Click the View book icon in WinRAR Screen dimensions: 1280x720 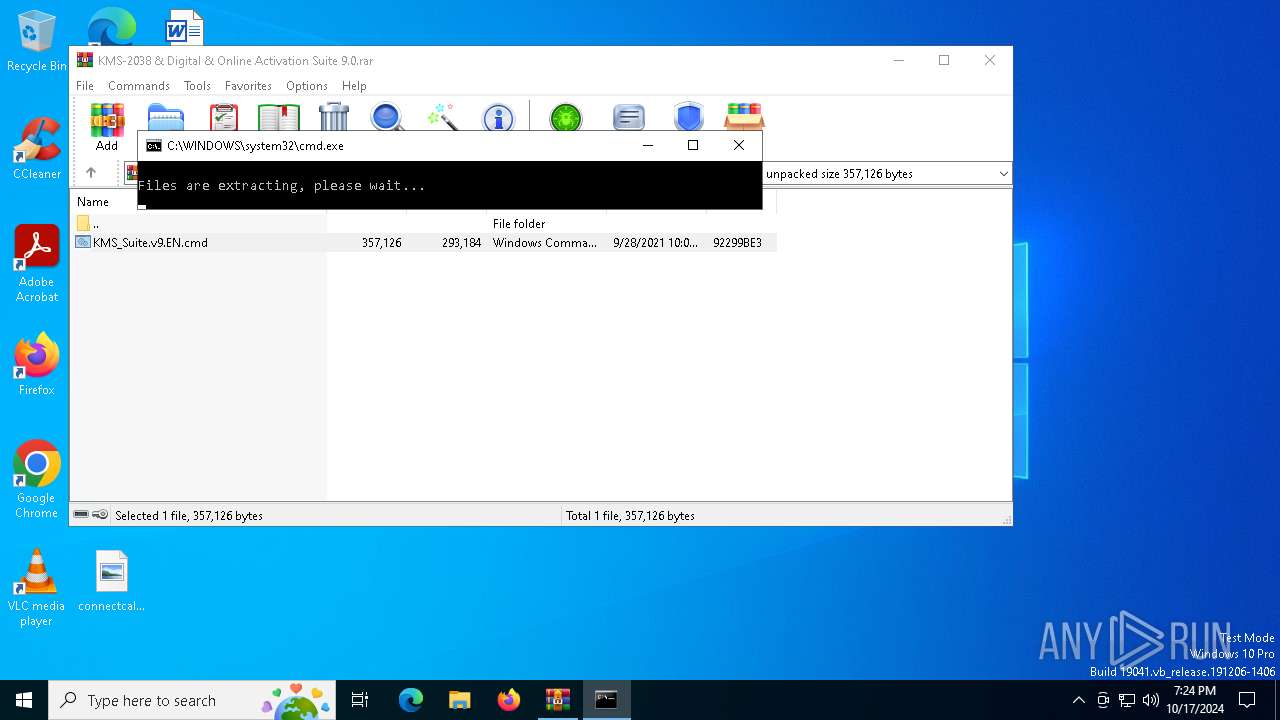[279, 117]
